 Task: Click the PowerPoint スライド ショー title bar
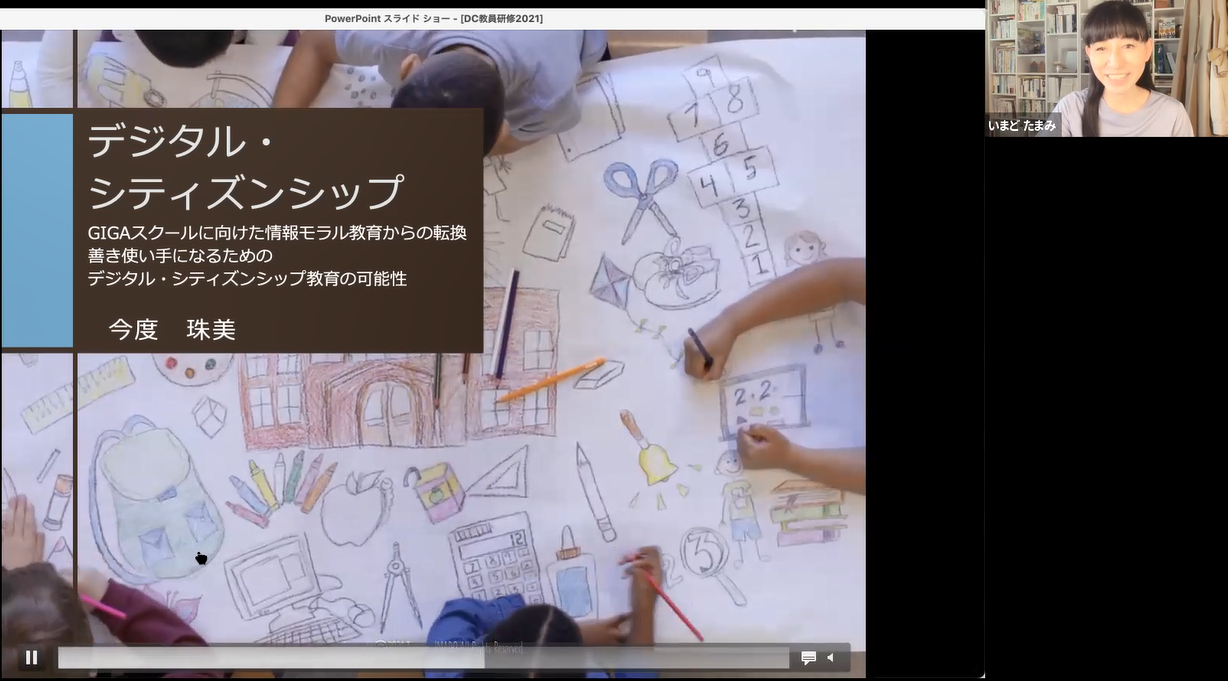tap(434, 18)
